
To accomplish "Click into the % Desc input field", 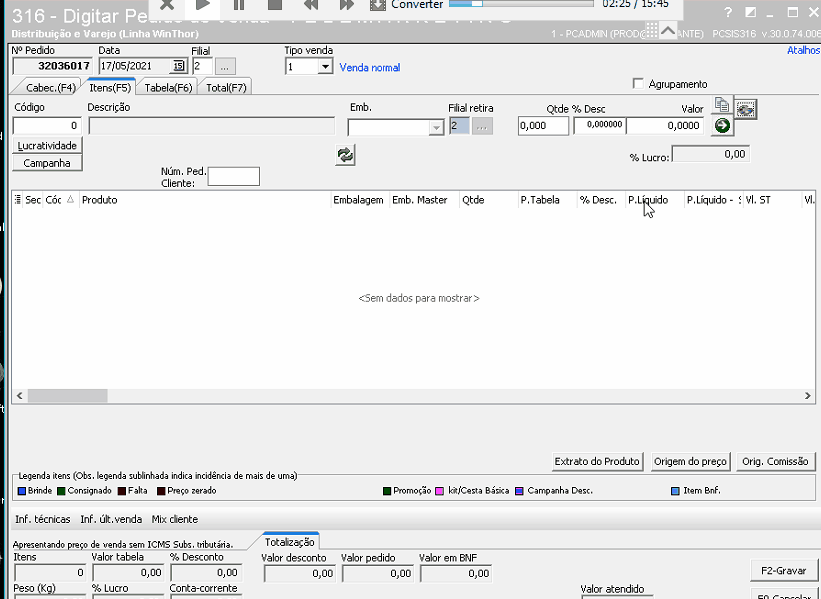I will [x=600, y=125].
